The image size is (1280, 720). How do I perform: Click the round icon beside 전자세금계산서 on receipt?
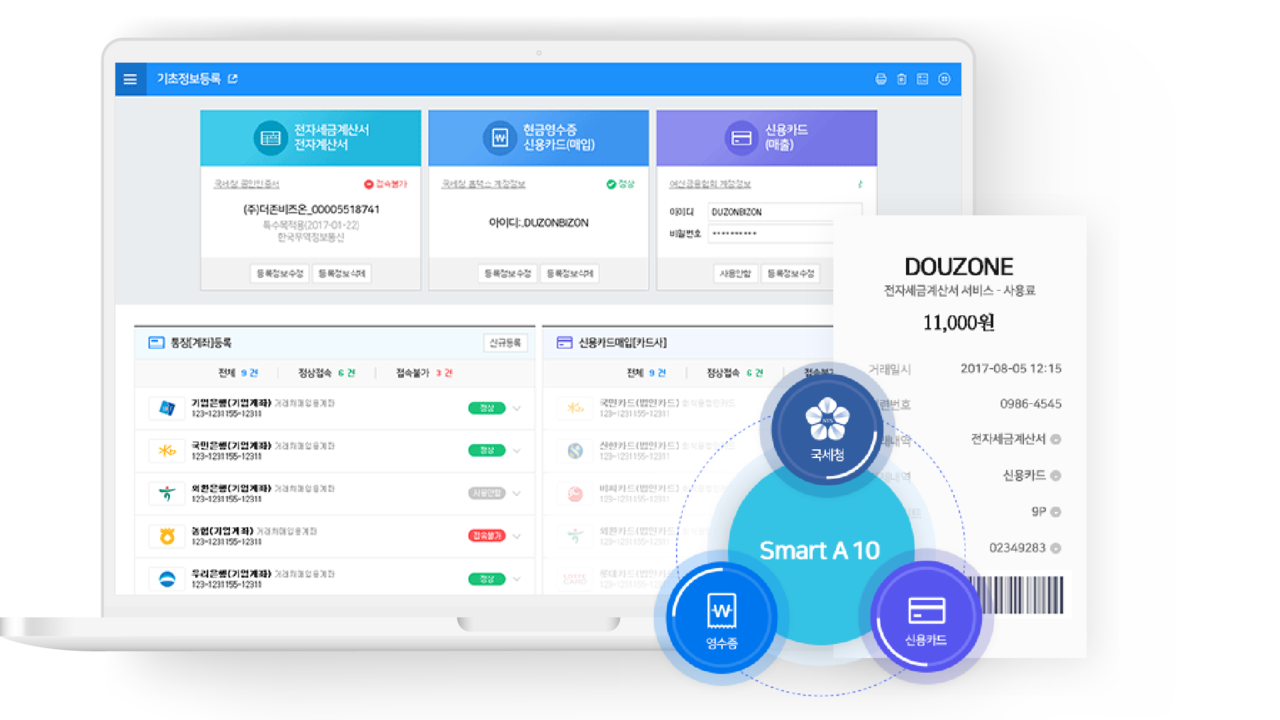[x=1056, y=439]
